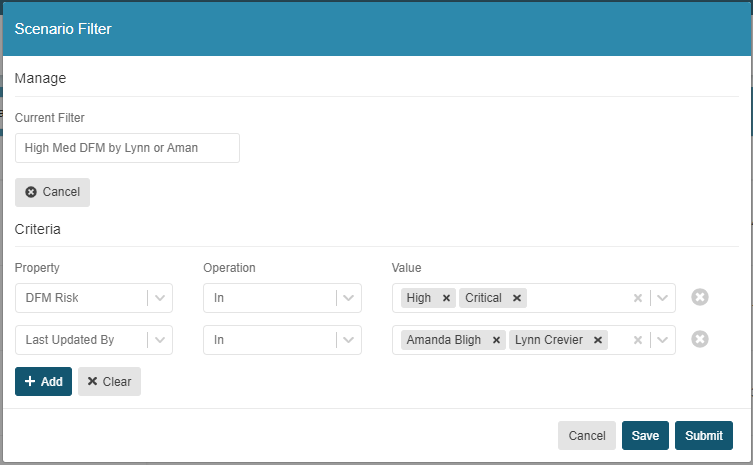Save the scenario filter
Image resolution: width=753 pixels, height=465 pixels.
[645, 436]
